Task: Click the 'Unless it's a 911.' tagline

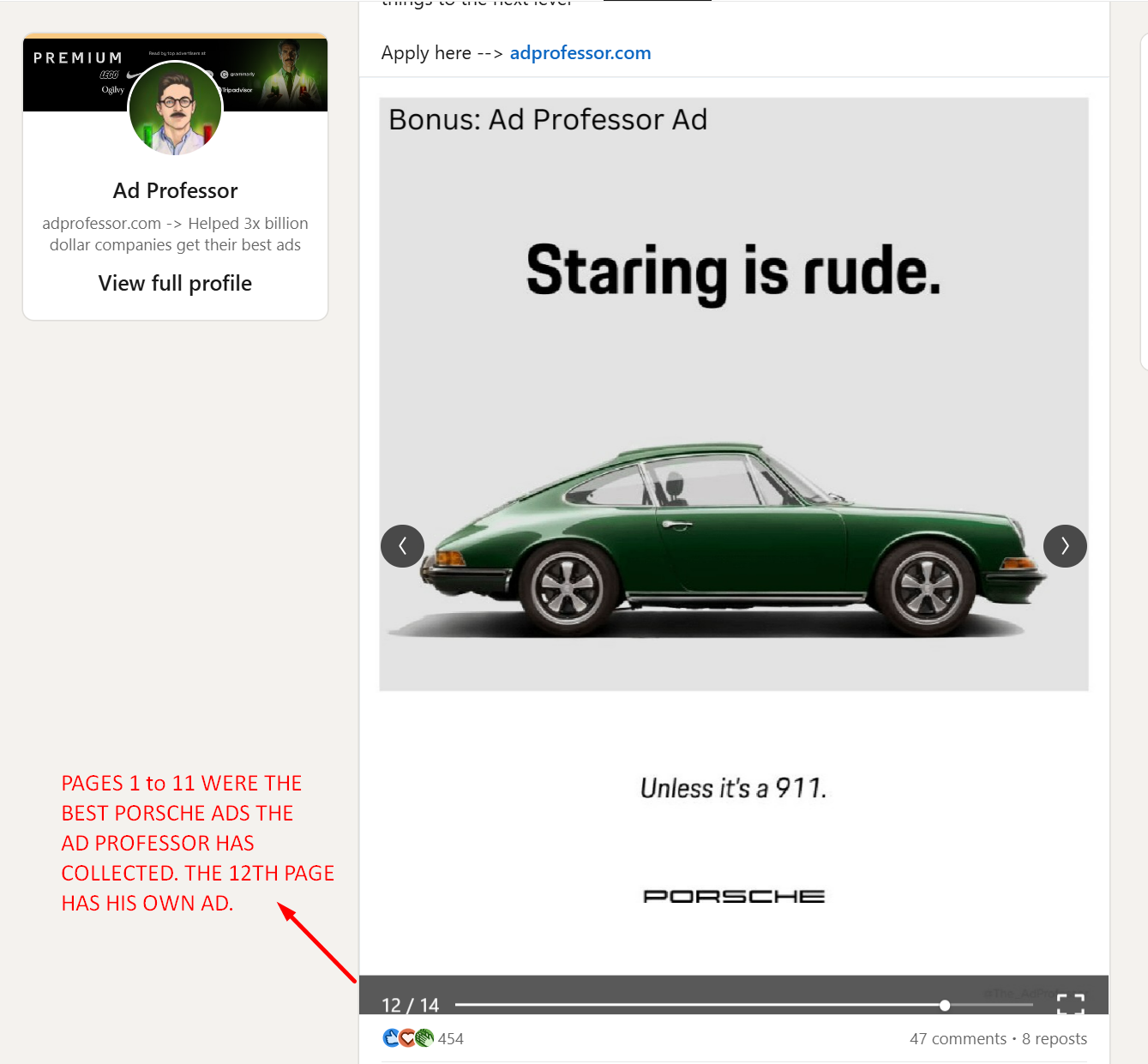Action: point(734,788)
